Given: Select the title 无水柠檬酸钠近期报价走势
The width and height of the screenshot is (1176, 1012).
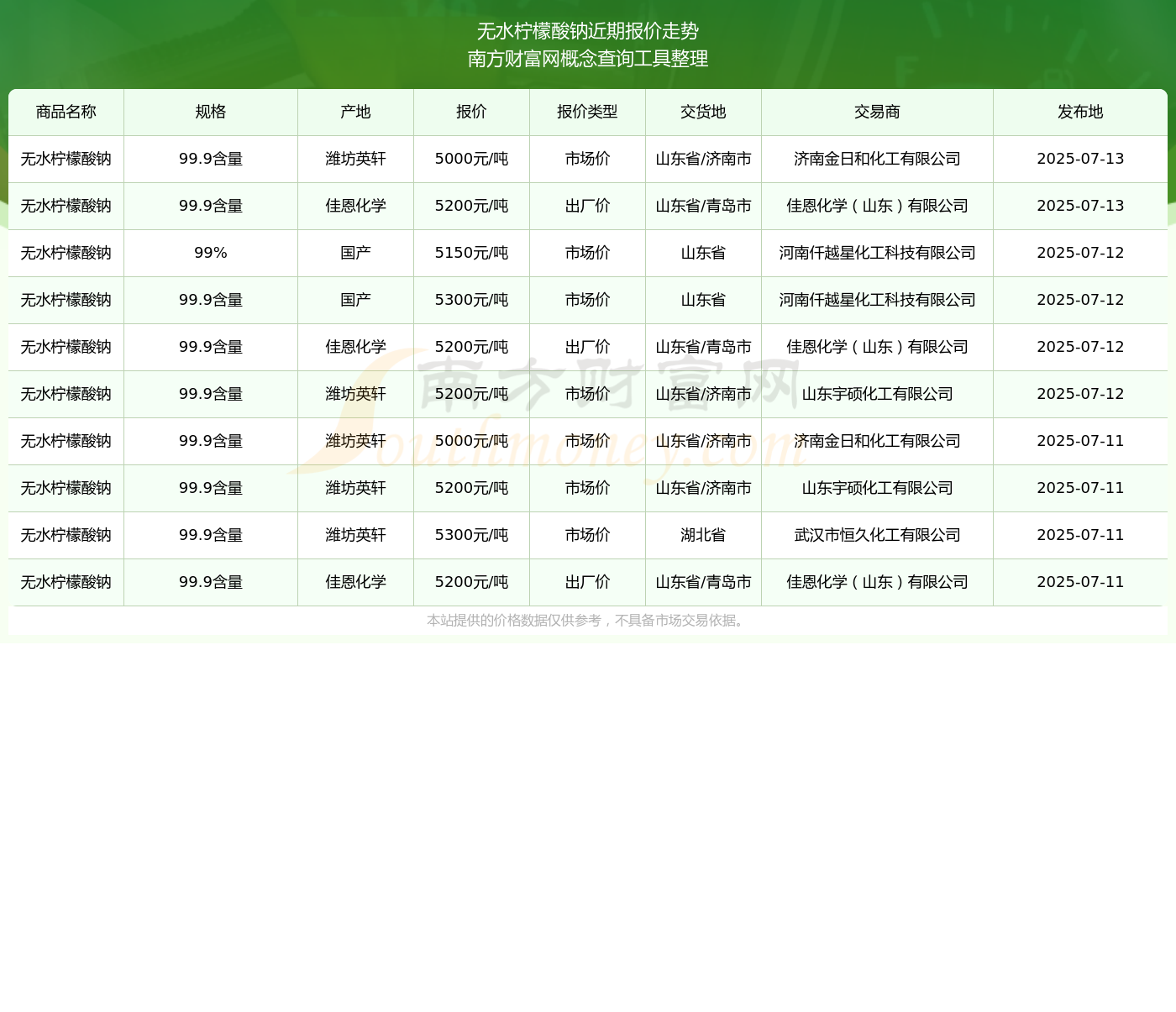Looking at the screenshot, I should point(588,31).
